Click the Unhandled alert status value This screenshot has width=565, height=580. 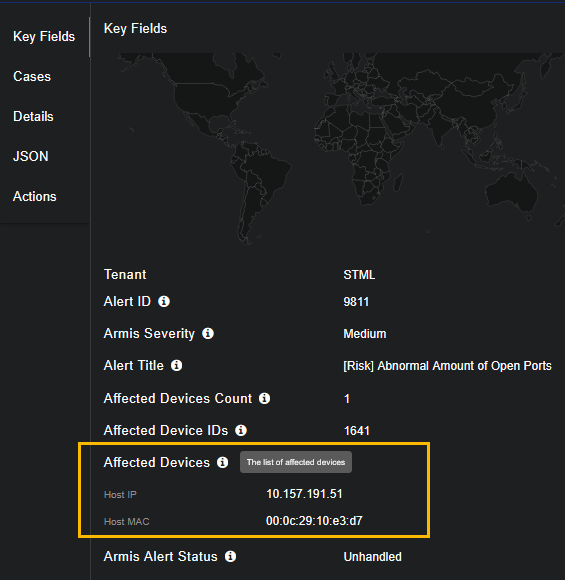pyautogui.click(x=373, y=557)
